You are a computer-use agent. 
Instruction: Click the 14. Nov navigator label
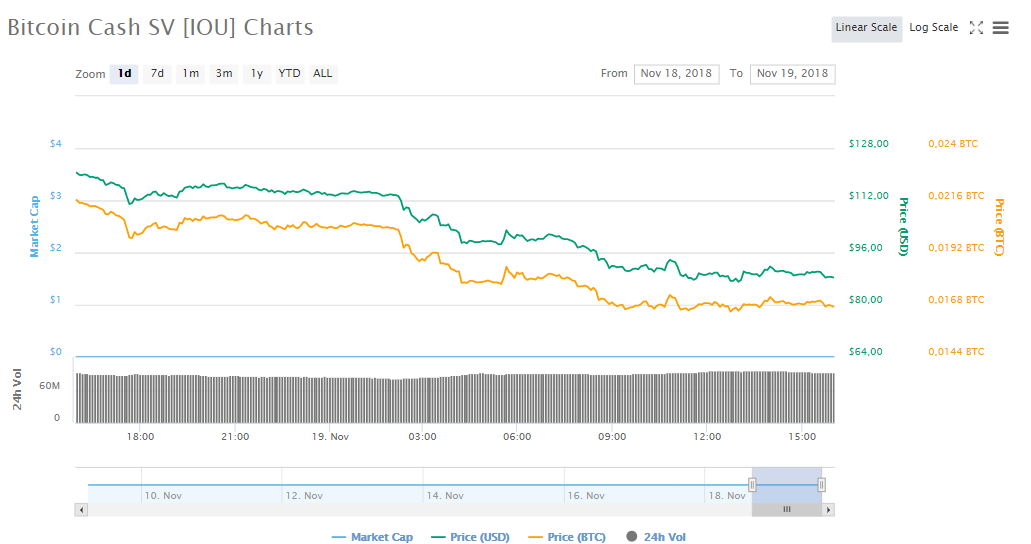445,496
